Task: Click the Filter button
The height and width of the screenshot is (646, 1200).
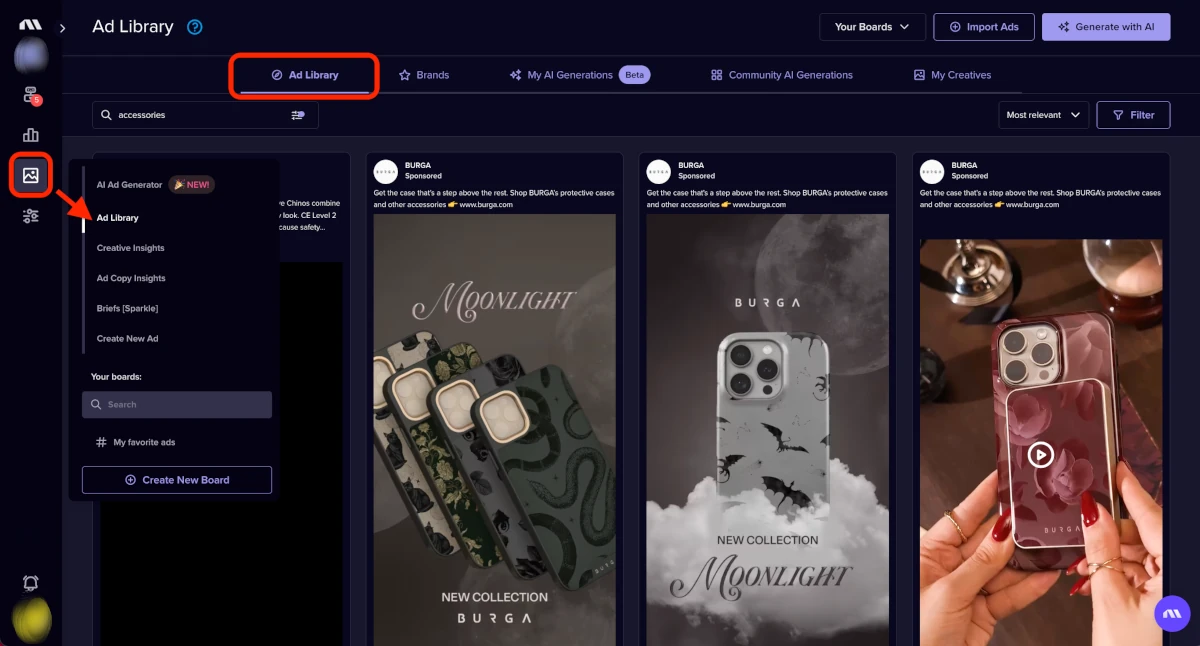Action: 1133,115
